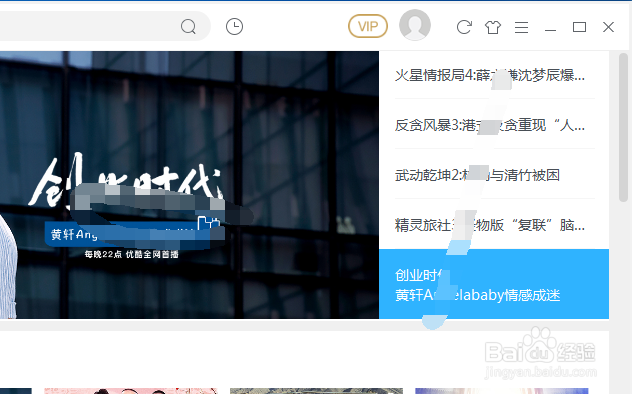Refresh the page with the circular arrow icon
632x394 pixels.
coord(464,27)
